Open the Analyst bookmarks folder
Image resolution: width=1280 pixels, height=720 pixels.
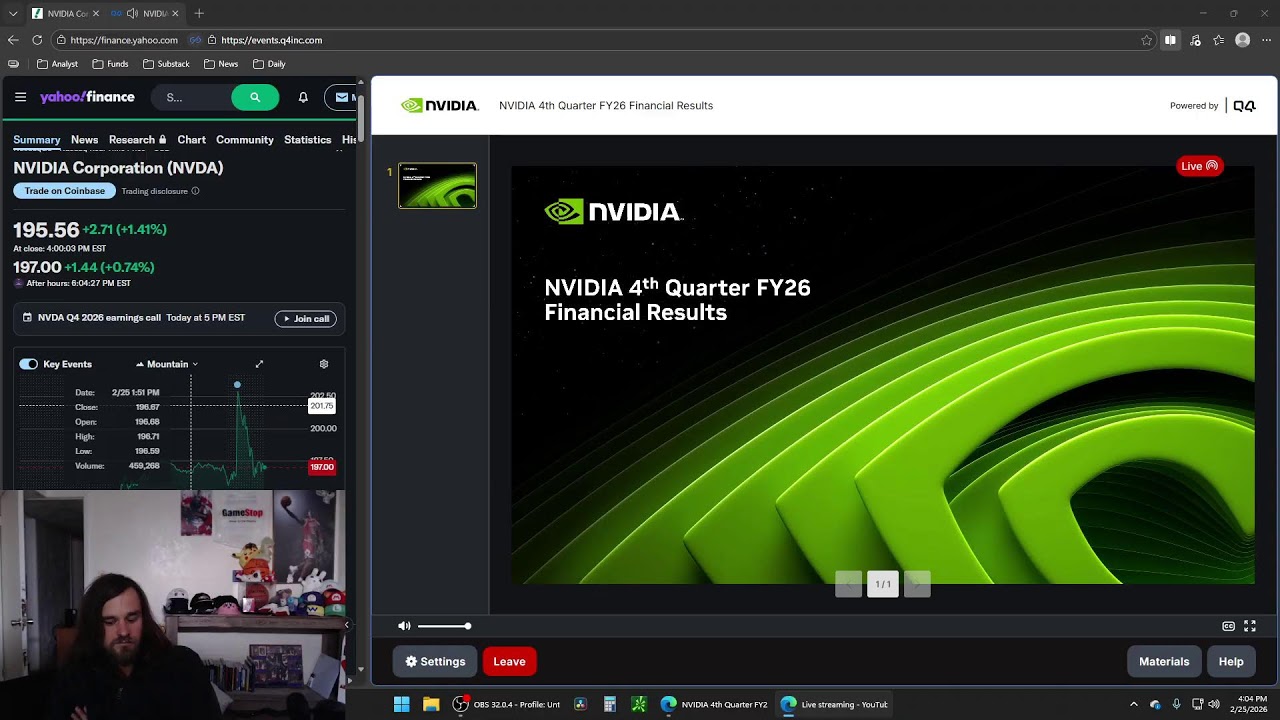[x=57, y=64]
